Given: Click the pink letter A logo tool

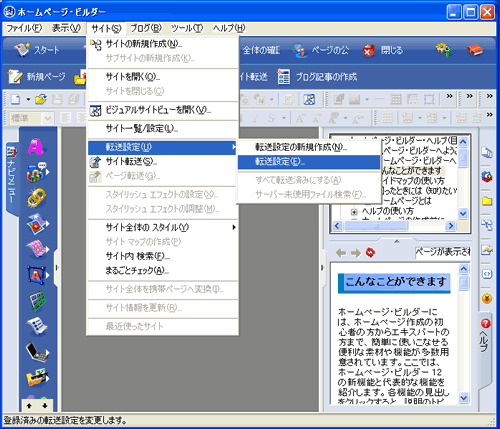Looking at the screenshot, I should pos(36,147).
